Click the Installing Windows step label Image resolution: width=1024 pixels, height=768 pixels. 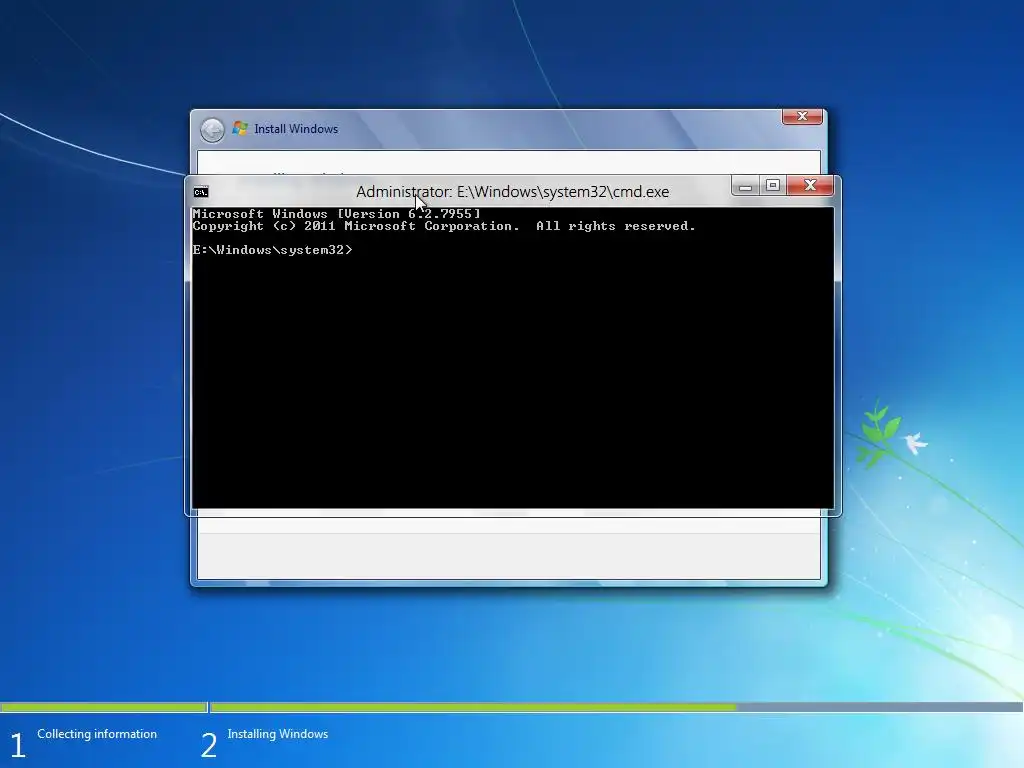(278, 734)
